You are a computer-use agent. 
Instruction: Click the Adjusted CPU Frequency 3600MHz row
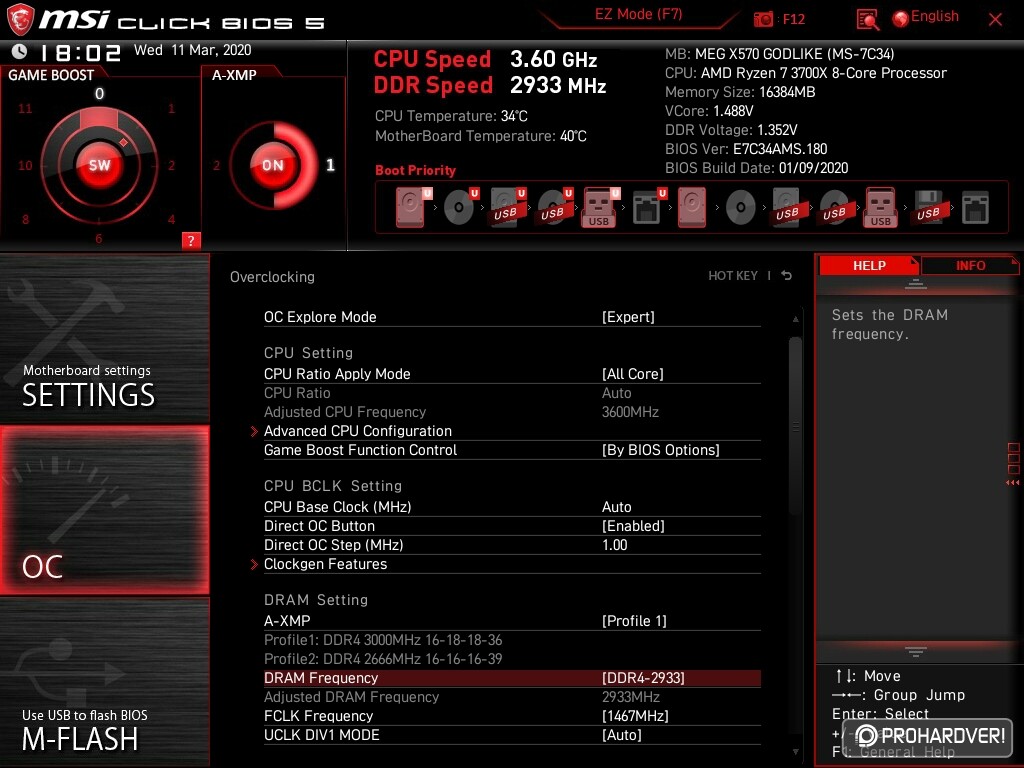(512, 412)
